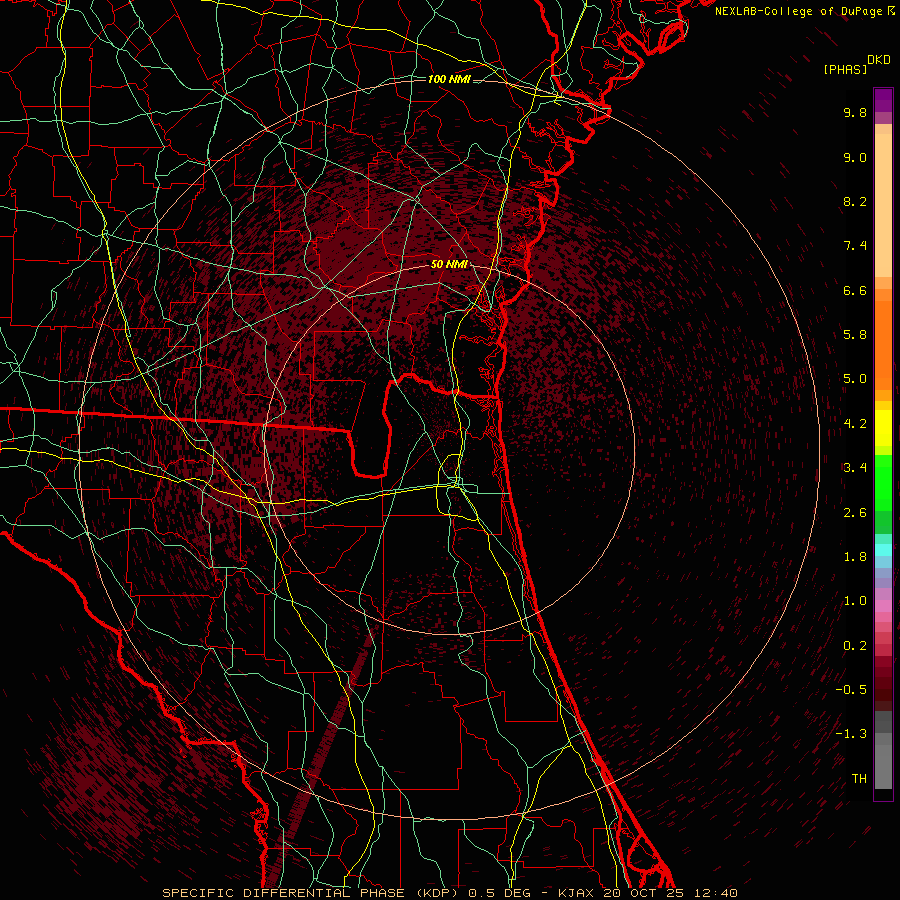This screenshot has width=900, height=900.
Task: Pick the peach swatch beside 8.2
Action: (883, 205)
